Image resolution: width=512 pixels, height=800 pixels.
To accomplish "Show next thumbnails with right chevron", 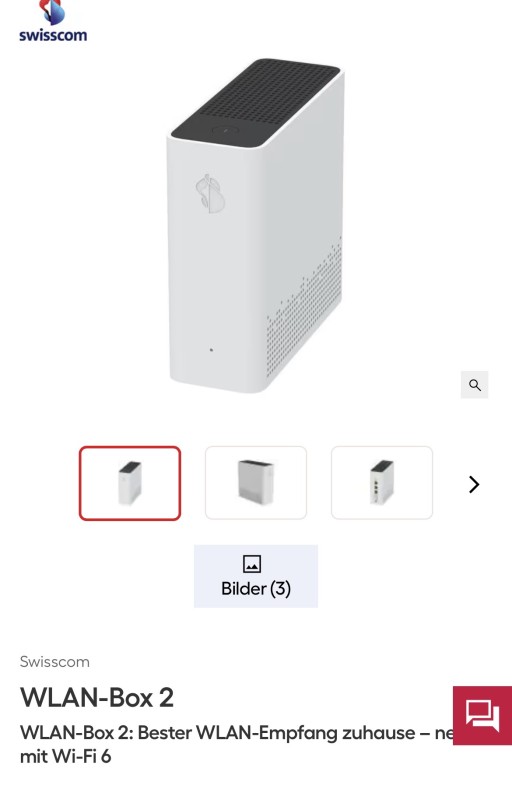I will pyautogui.click(x=474, y=484).
